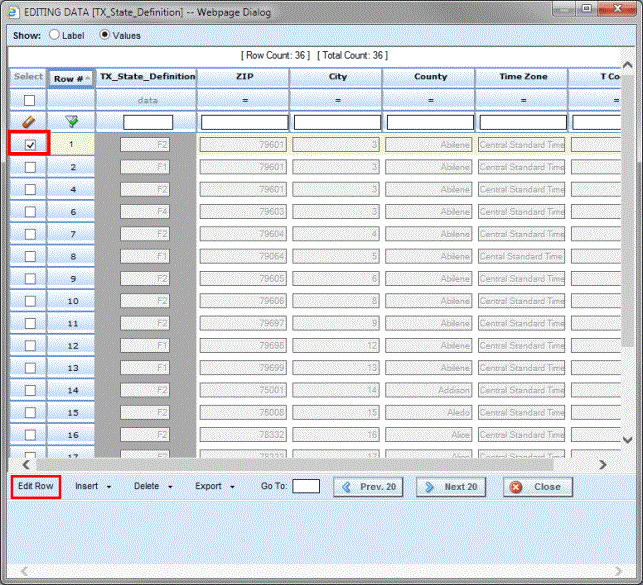The image size is (643, 585).
Task: Click the ZIP cell 79603 in row 6
Action: [243, 212]
